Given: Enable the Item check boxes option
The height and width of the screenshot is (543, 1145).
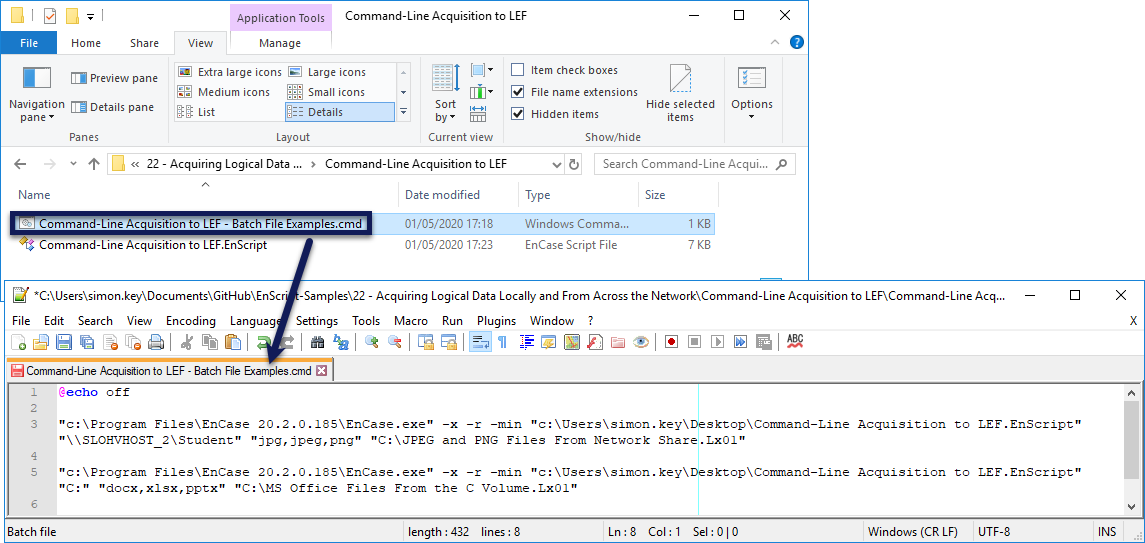Looking at the screenshot, I should coord(564,70).
